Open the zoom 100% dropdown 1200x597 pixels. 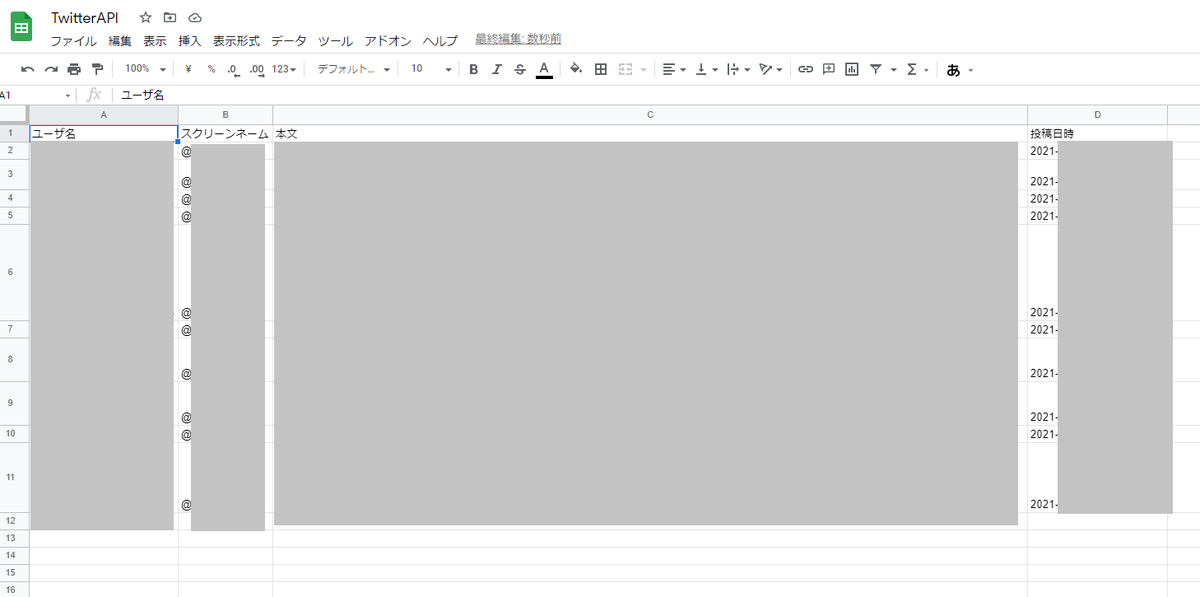[x=145, y=69]
